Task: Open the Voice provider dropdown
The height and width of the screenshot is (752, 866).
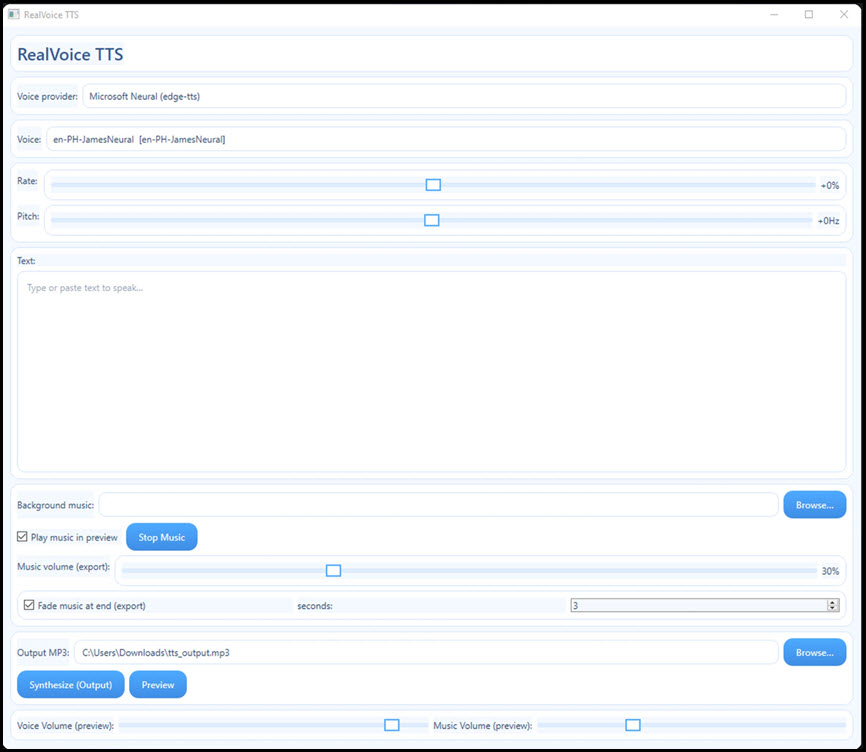Action: (464, 96)
